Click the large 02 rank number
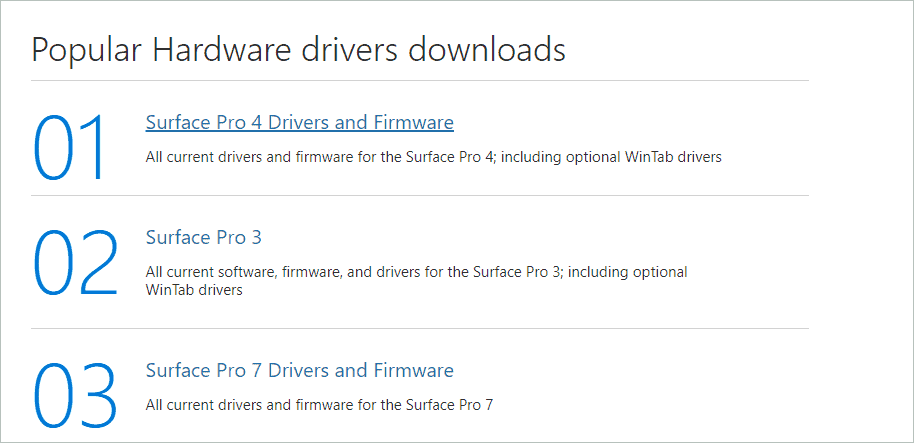This screenshot has height=443, width=914. tap(75, 263)
